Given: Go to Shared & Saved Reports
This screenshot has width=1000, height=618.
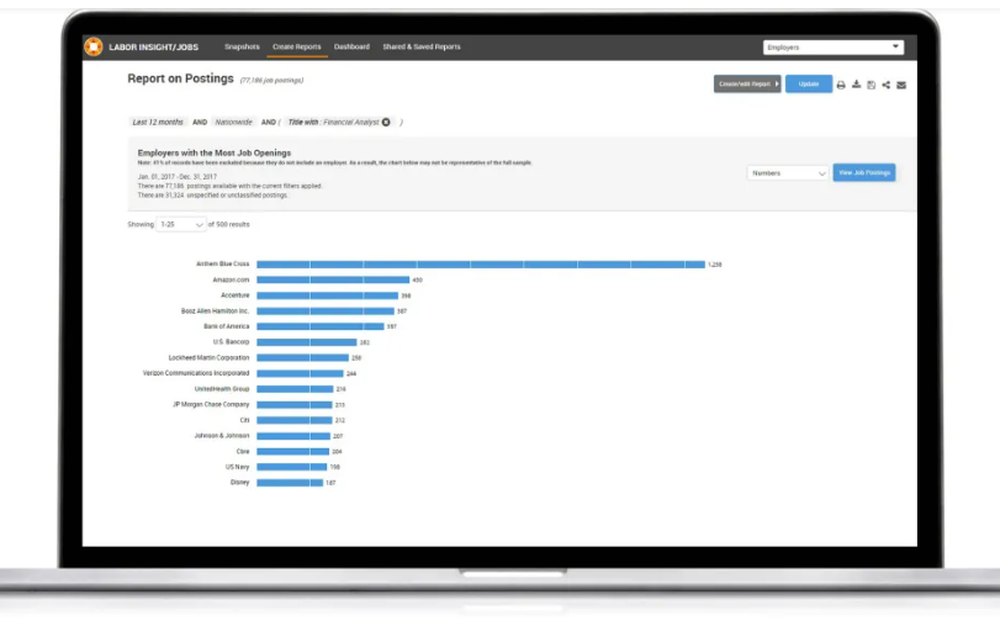Looking at the screenshot, I should (422, 47).
